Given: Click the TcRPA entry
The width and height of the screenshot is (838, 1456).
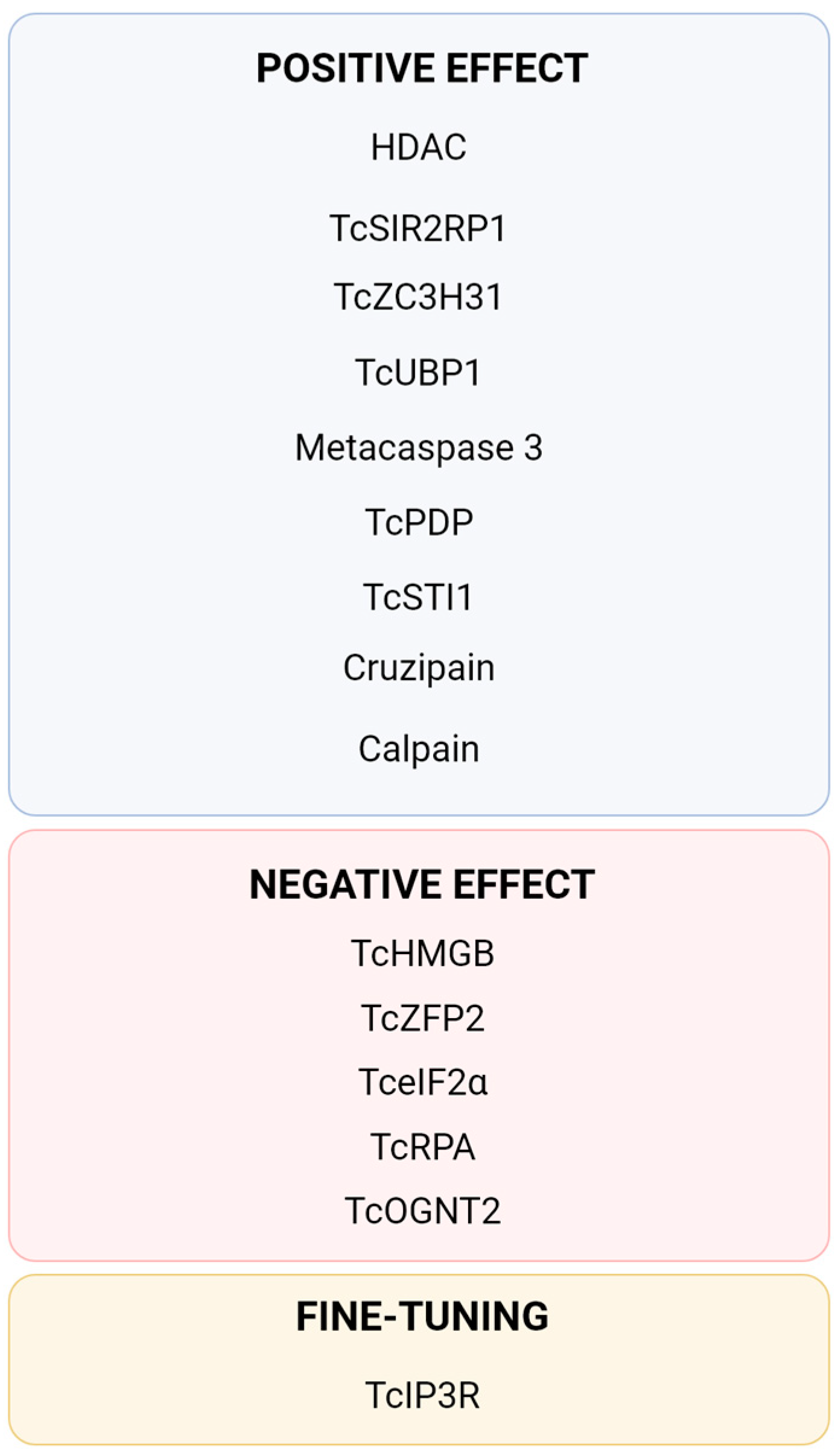Looking at the screenshot, I should 422,1146.
